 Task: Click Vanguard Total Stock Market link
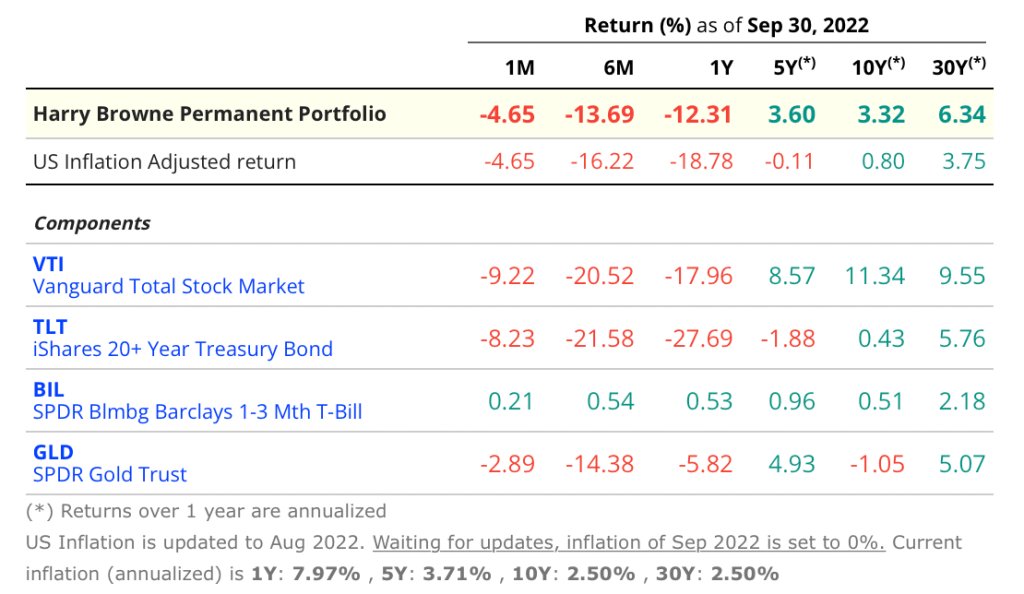click(168, 287)
